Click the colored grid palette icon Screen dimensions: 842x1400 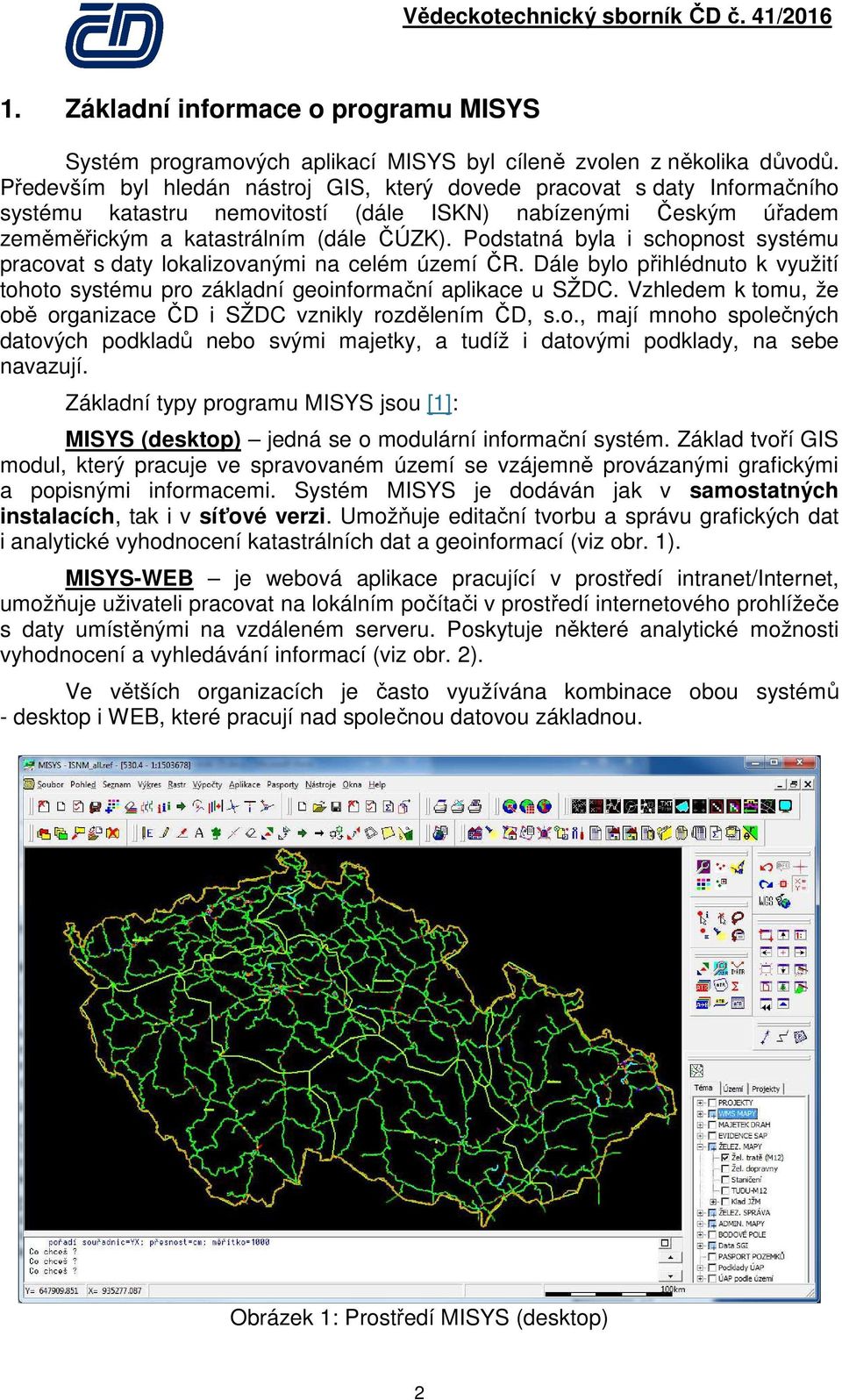click(703, 884)
